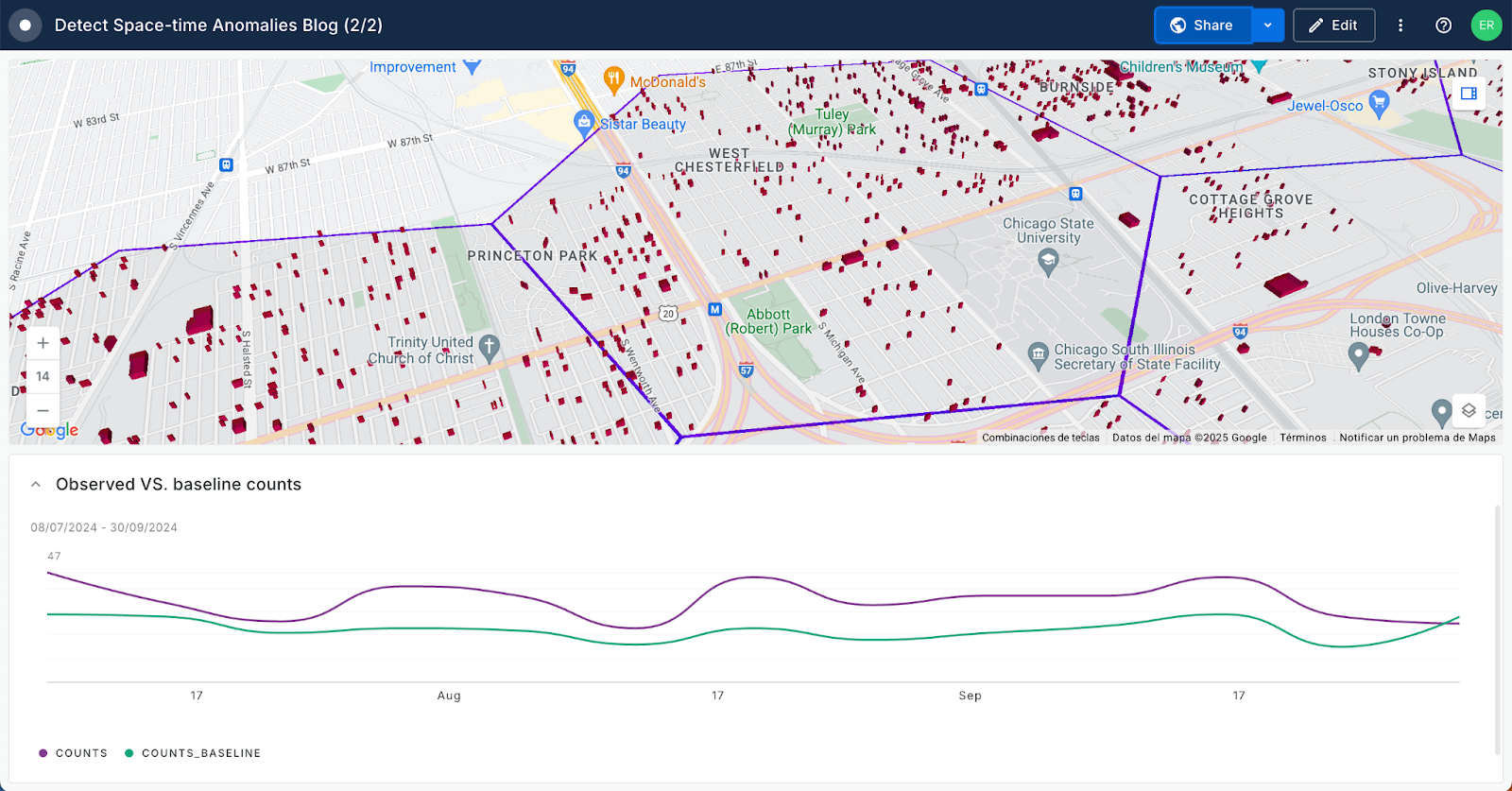1512x791 pixels.
Task: Open the help question mark icon
Action: click(x=1443, y=26)
